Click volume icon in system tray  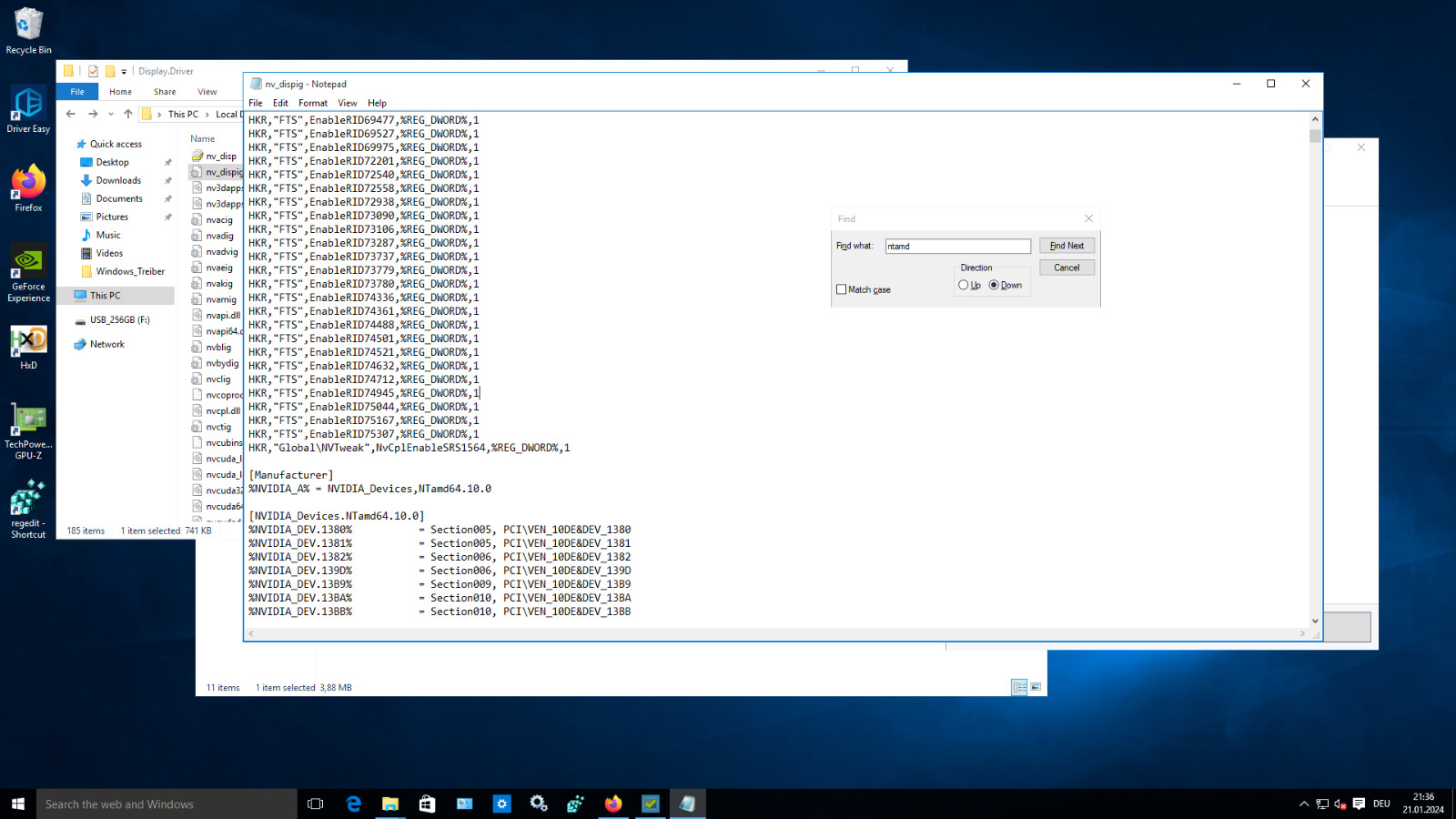coord(1340,804)
